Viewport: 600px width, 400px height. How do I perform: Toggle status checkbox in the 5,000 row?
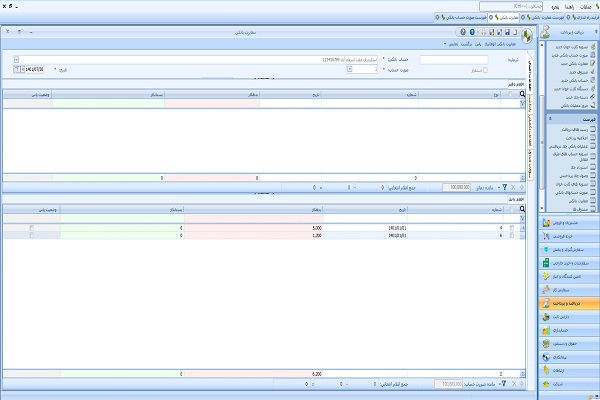coord(31,228)
